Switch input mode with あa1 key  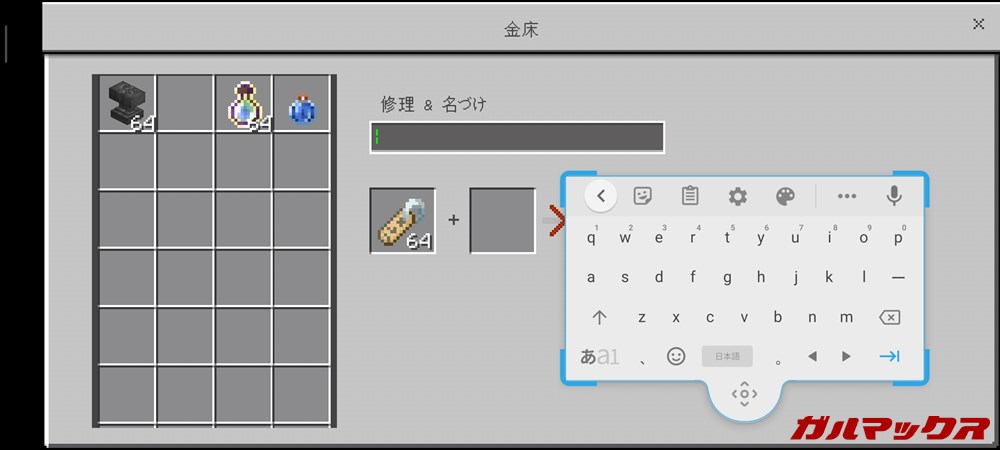click(599, 356)
